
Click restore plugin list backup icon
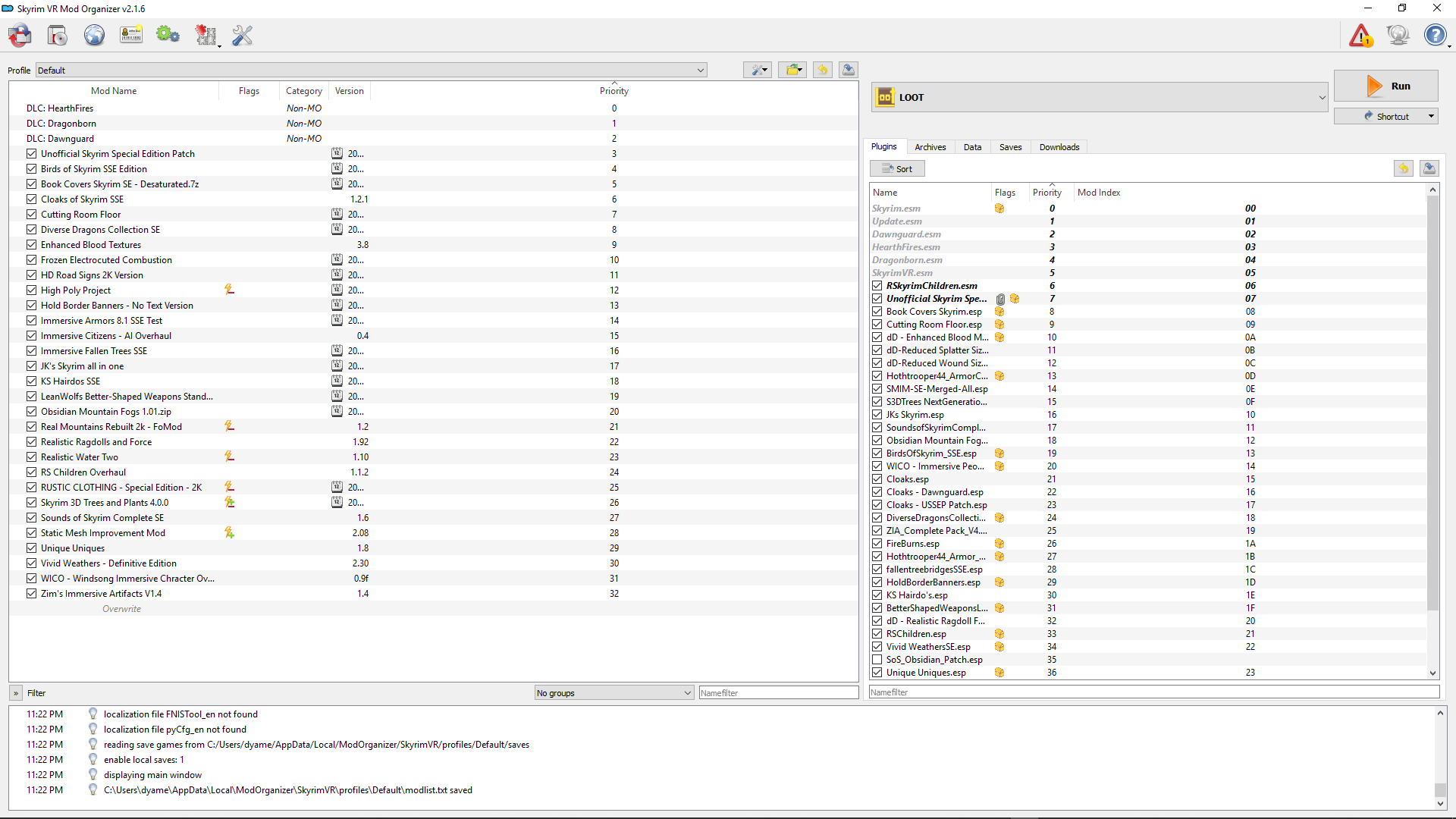tap(1404, 168)
